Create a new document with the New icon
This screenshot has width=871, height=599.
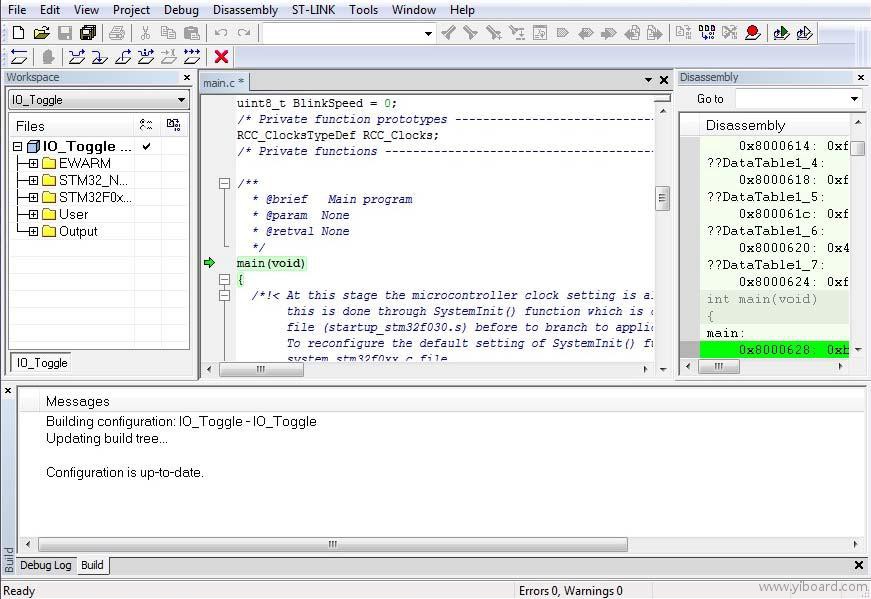click(18, 33)
